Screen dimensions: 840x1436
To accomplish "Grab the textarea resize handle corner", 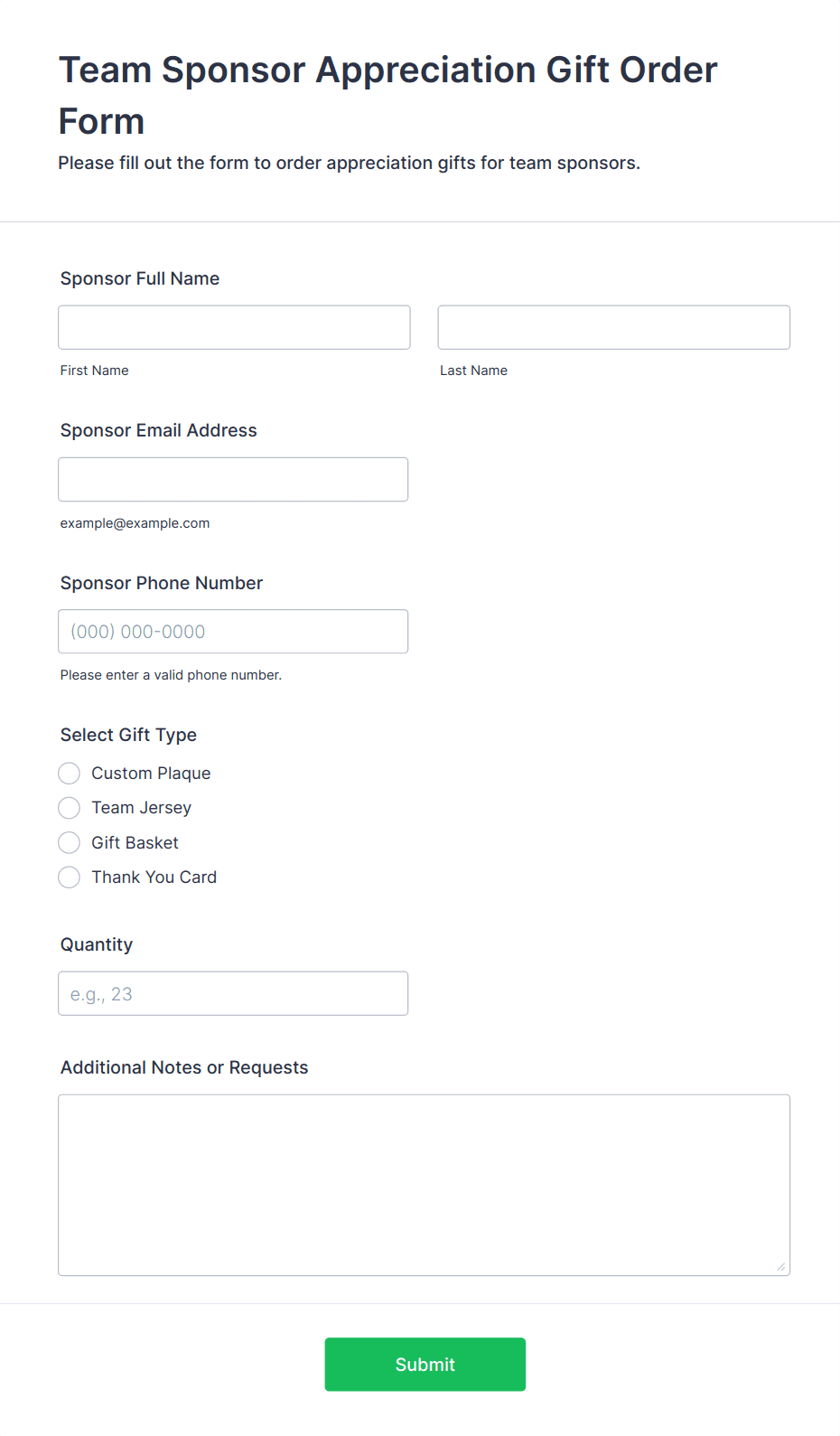I will click(781, 1267).
